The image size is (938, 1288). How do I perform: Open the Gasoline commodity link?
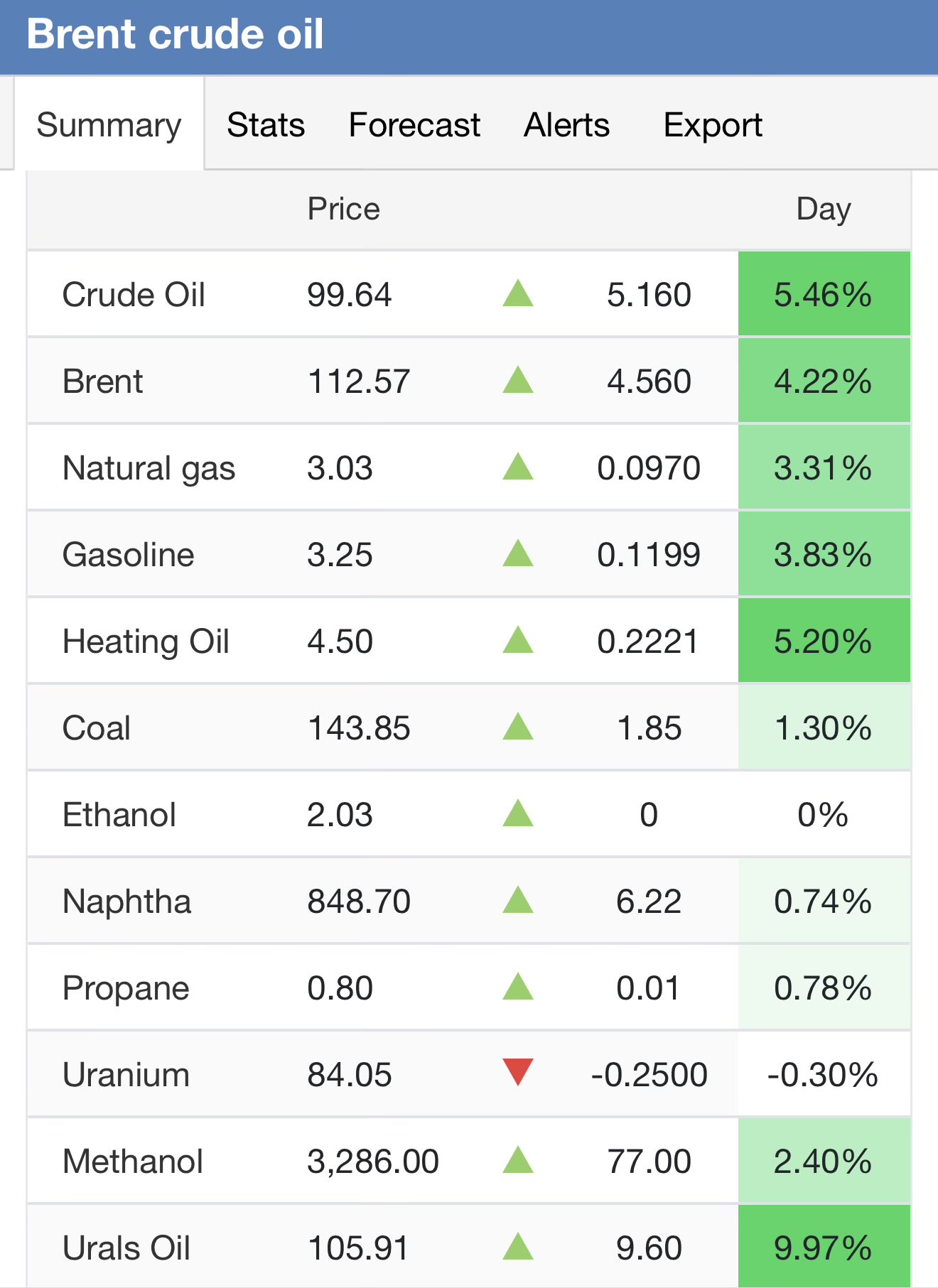tap(129, 555)
